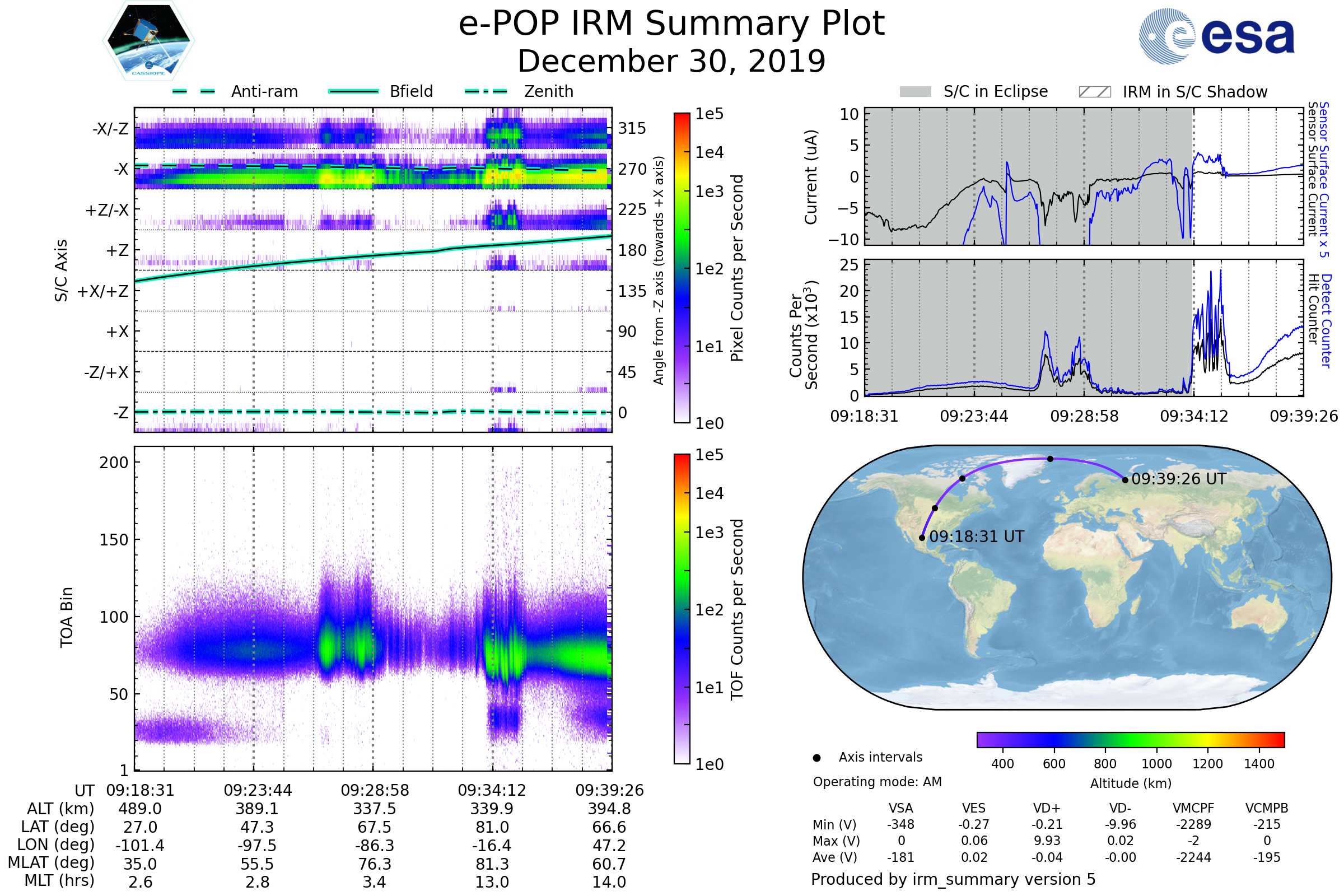Click the Axis intervals black dot marker
1344x896 pixels.
pos(816,758)
